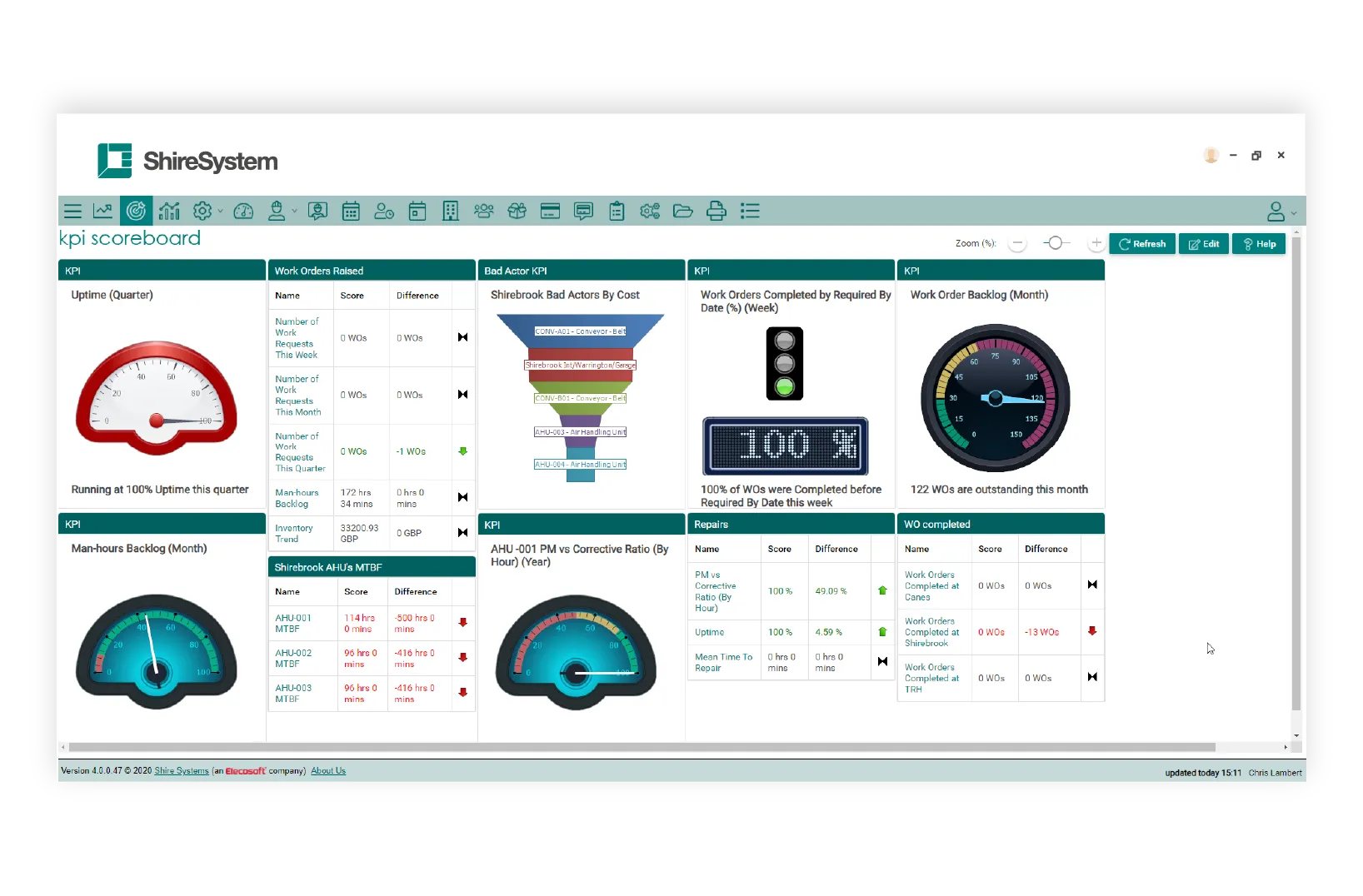Increase zoom with the plus button
Screen dimensions: 1363x896
tap(1096, 243)
